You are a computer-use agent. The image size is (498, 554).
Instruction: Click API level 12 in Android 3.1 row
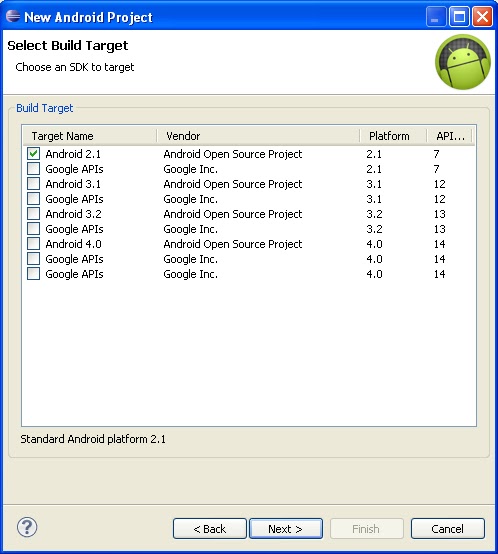click(440, 184)
